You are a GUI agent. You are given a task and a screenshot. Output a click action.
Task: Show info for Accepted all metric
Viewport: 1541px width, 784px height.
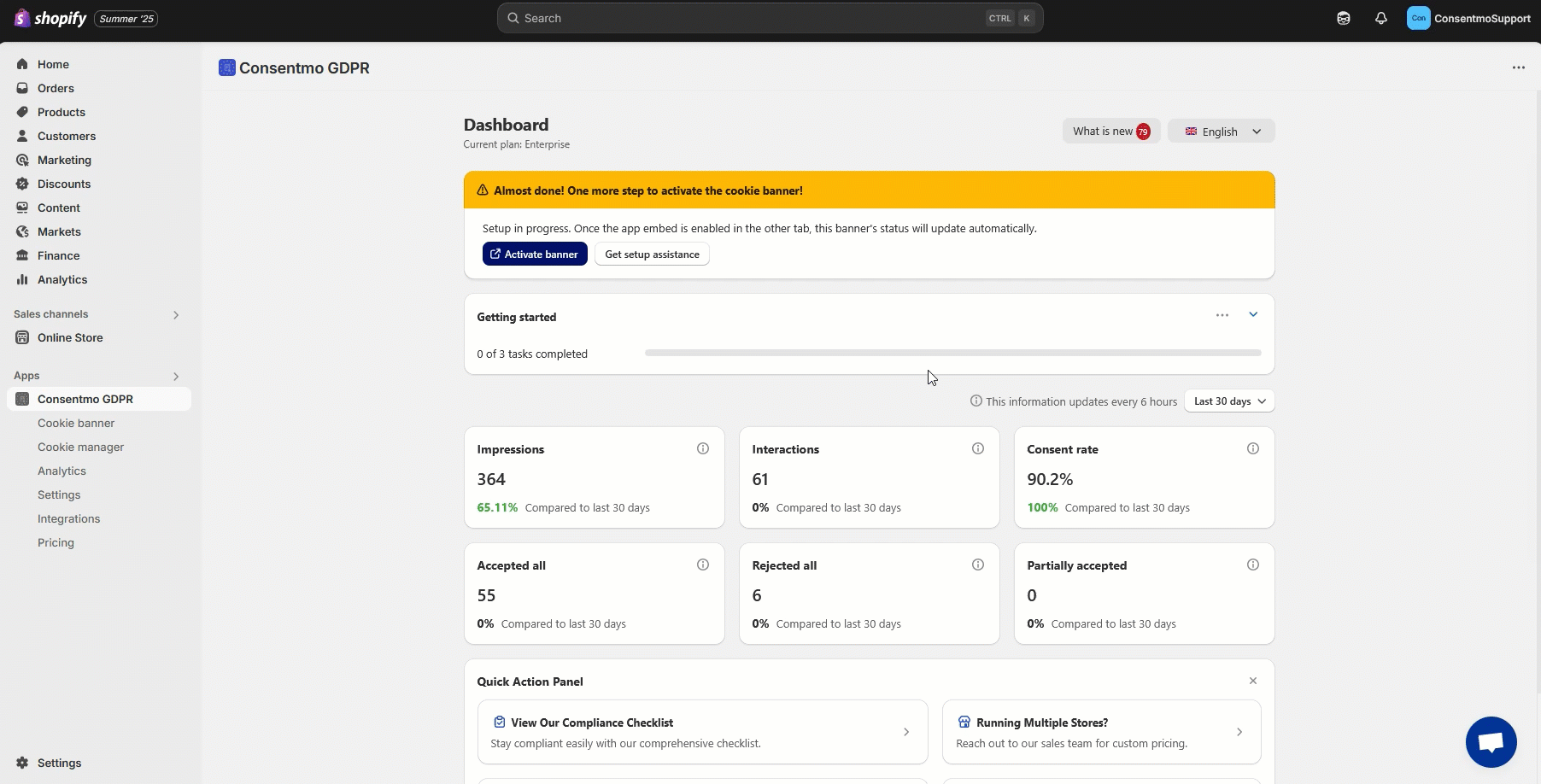703,565
